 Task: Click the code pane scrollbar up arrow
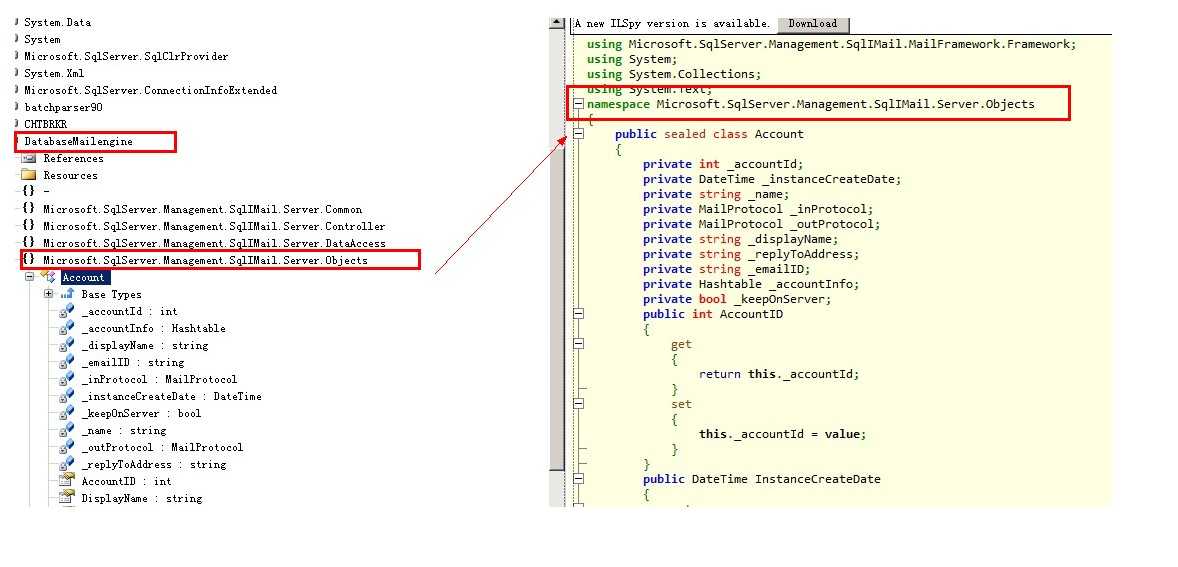[557, 23]
